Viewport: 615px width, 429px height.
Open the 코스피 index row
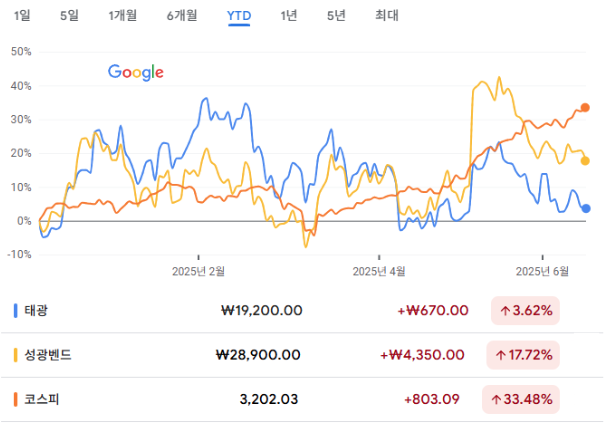[x=302, y=400]
